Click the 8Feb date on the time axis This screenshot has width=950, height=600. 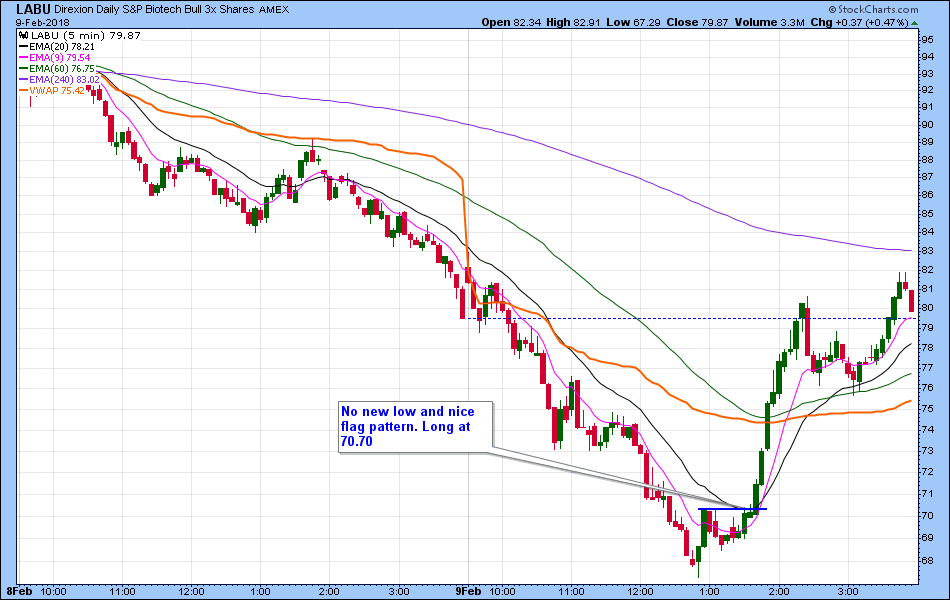tap(19, 591)
